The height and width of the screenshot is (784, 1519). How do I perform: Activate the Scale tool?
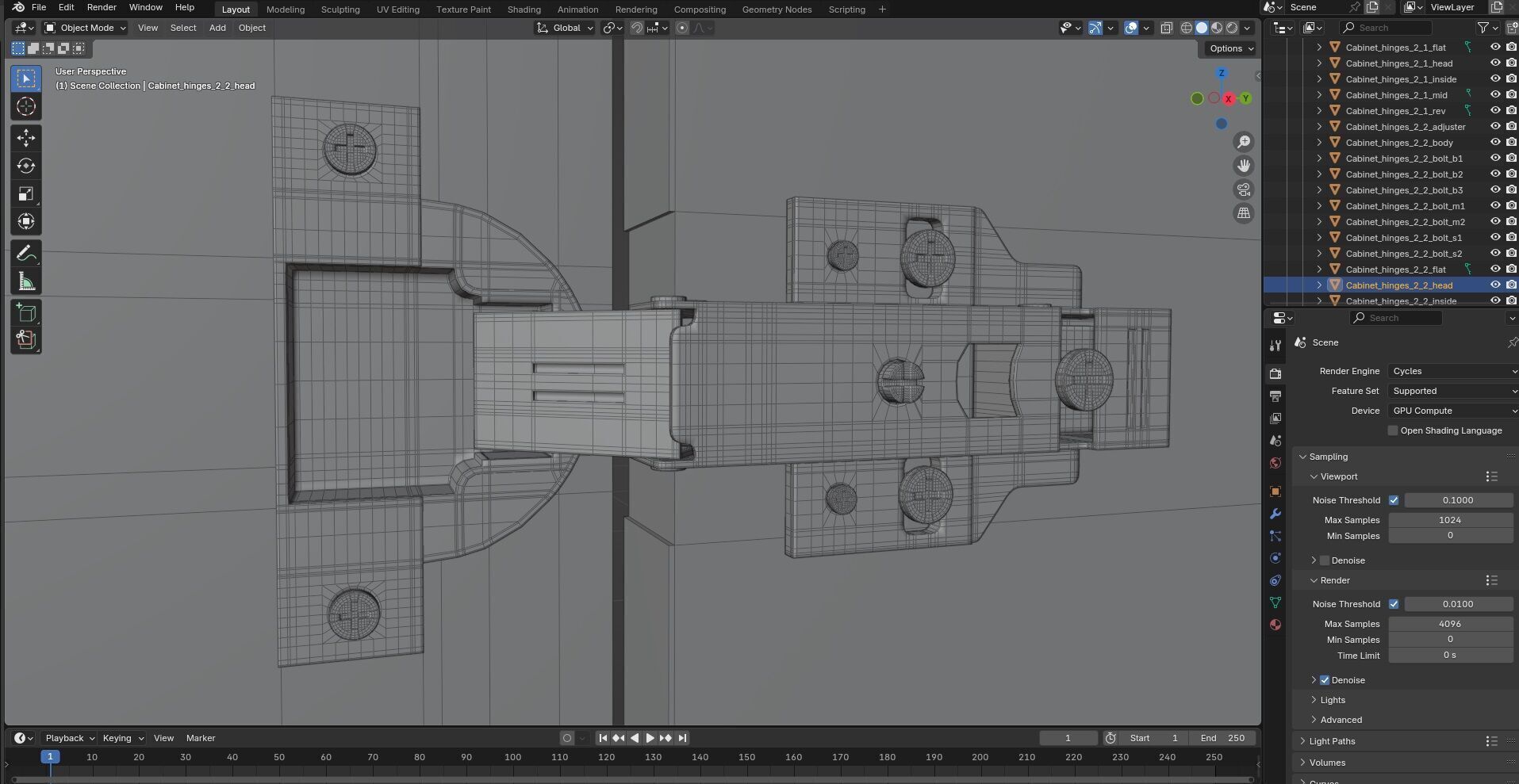[x=26, y=194]
